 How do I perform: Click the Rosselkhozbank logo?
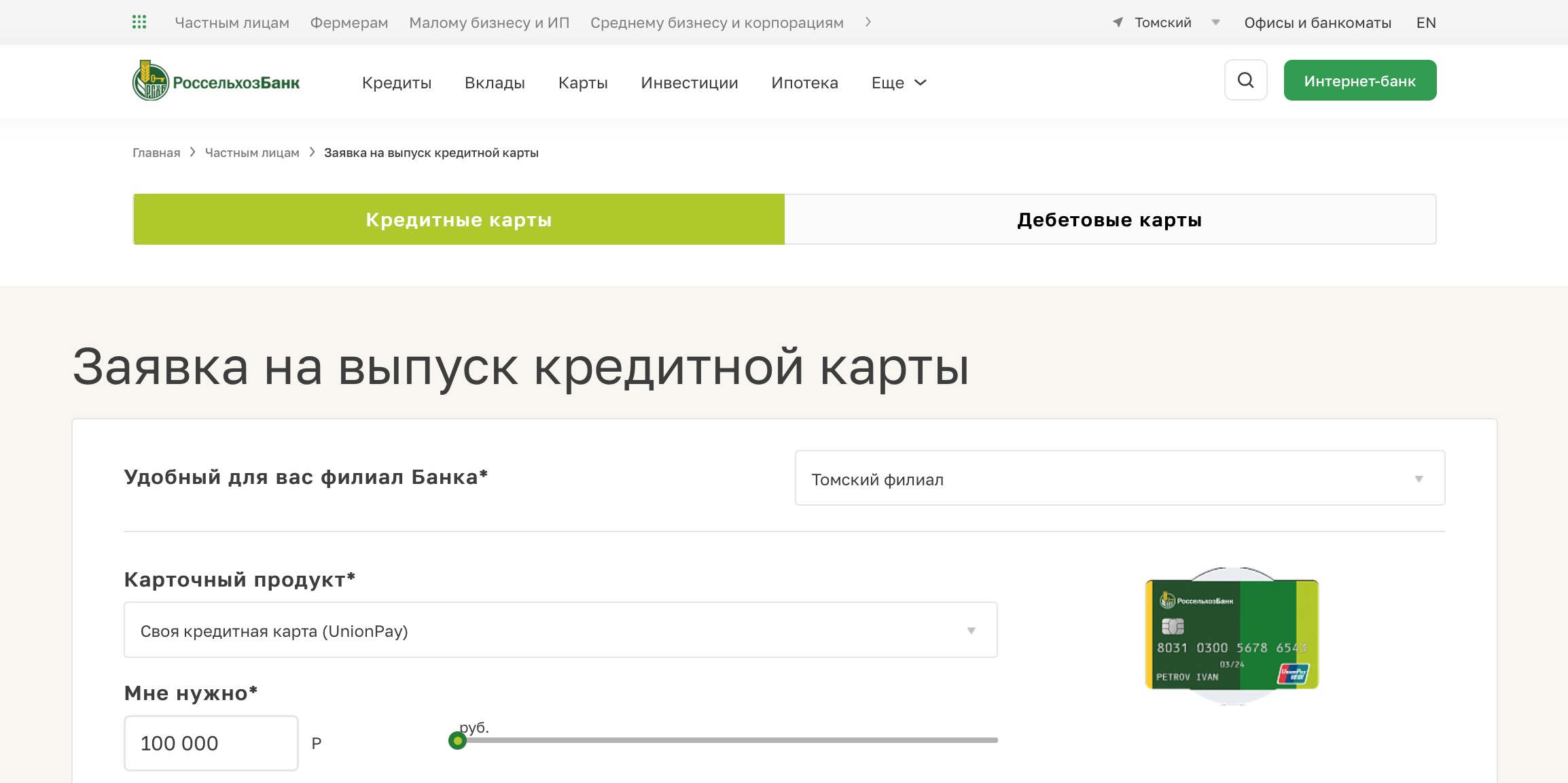(x=216, y=81)
